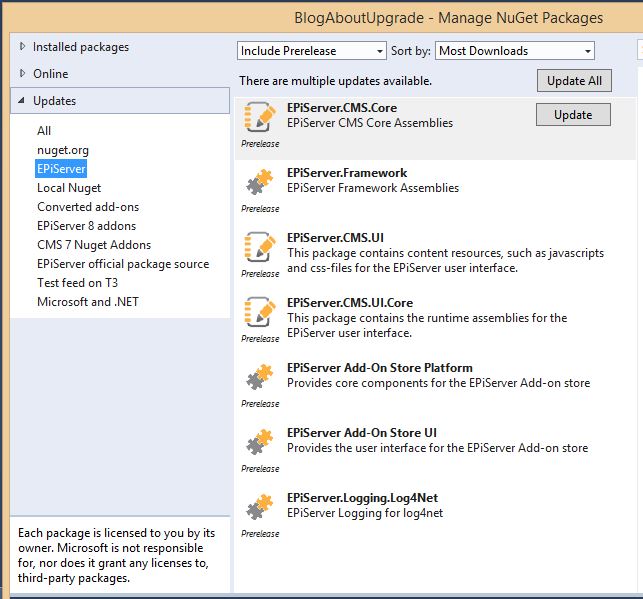
Task: Select the EPiServer source
Action: 61,169
